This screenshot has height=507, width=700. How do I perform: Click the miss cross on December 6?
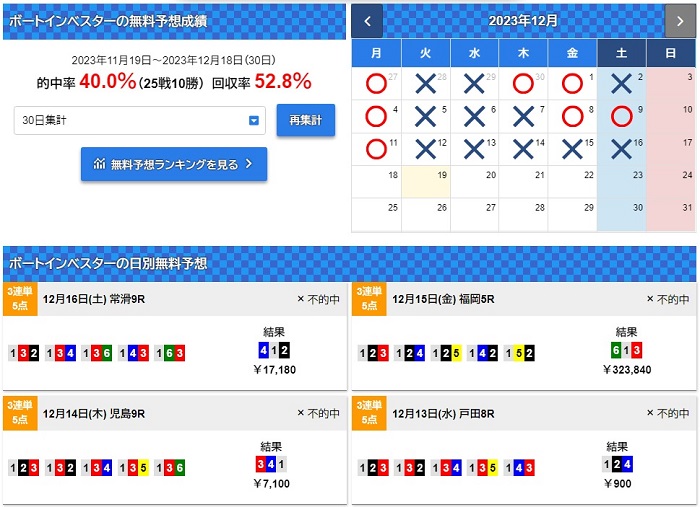[x=474, y=117]
